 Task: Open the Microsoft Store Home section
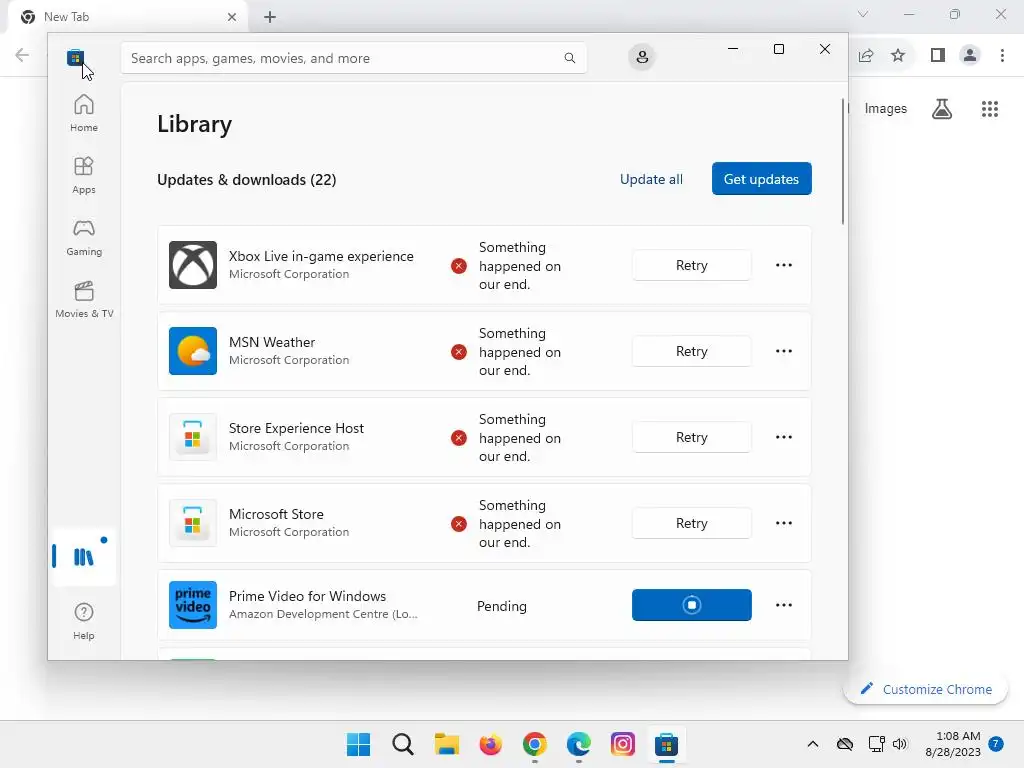(84, 113)
